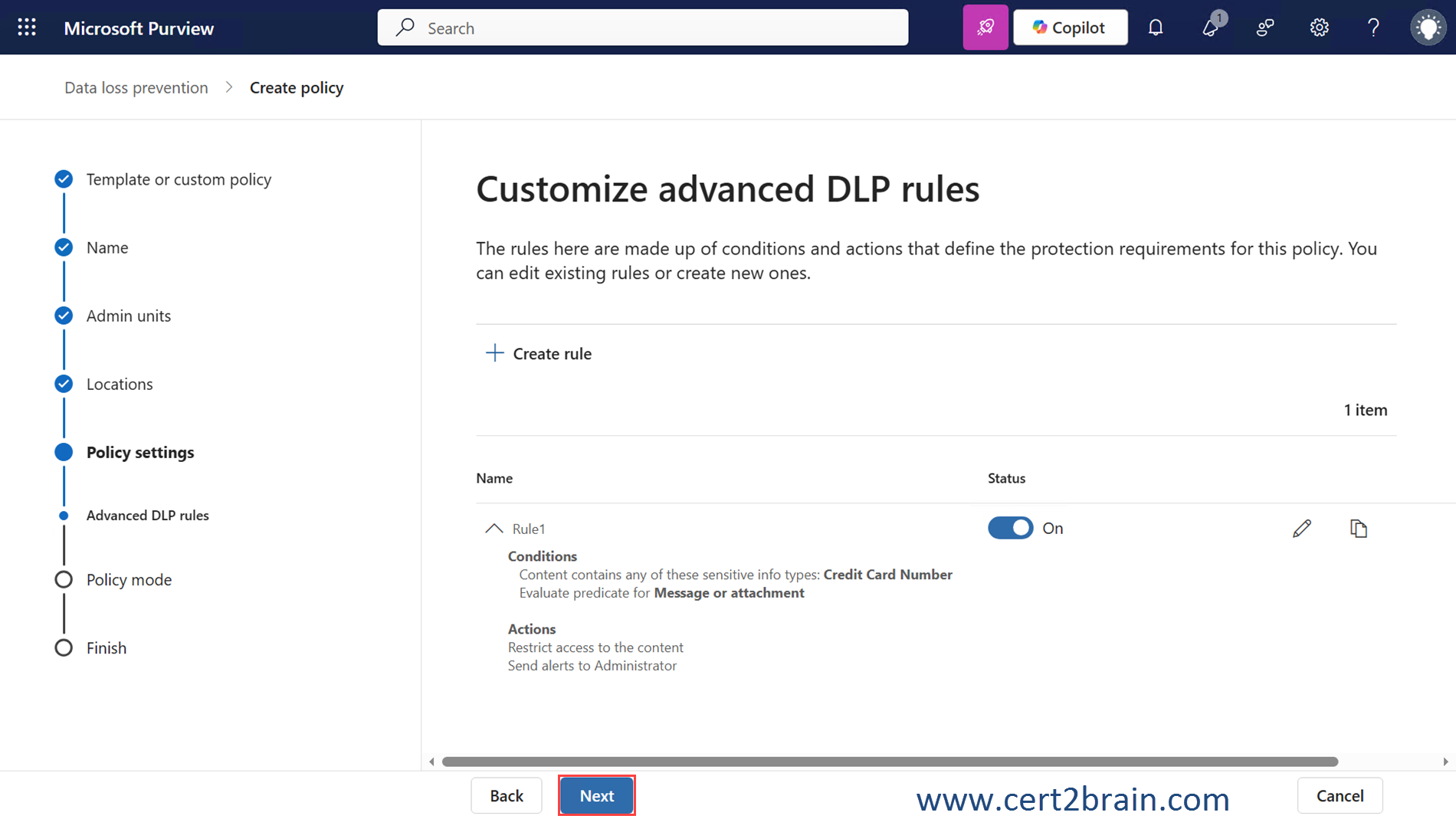
Task: Open the Settings gear
Action: click(x=1319, y=28)
